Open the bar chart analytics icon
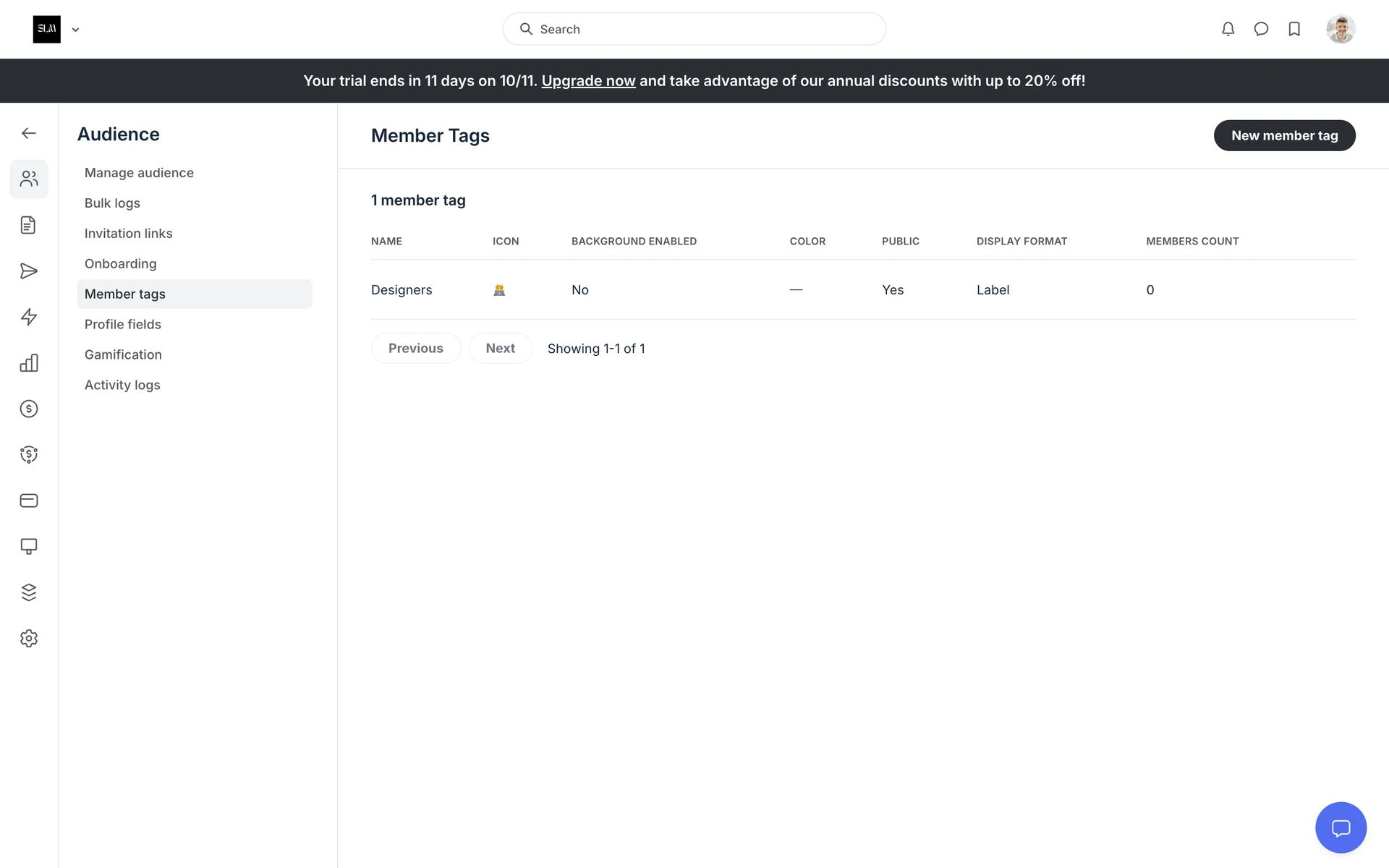1389x868 pixels. [x=29, y=363]
